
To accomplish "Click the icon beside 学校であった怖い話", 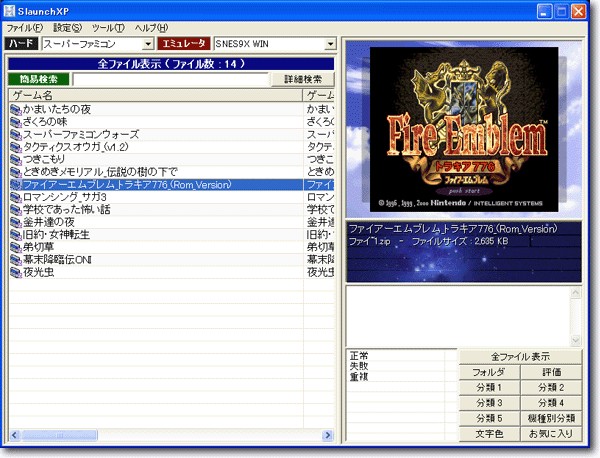I will pos(16,210).
